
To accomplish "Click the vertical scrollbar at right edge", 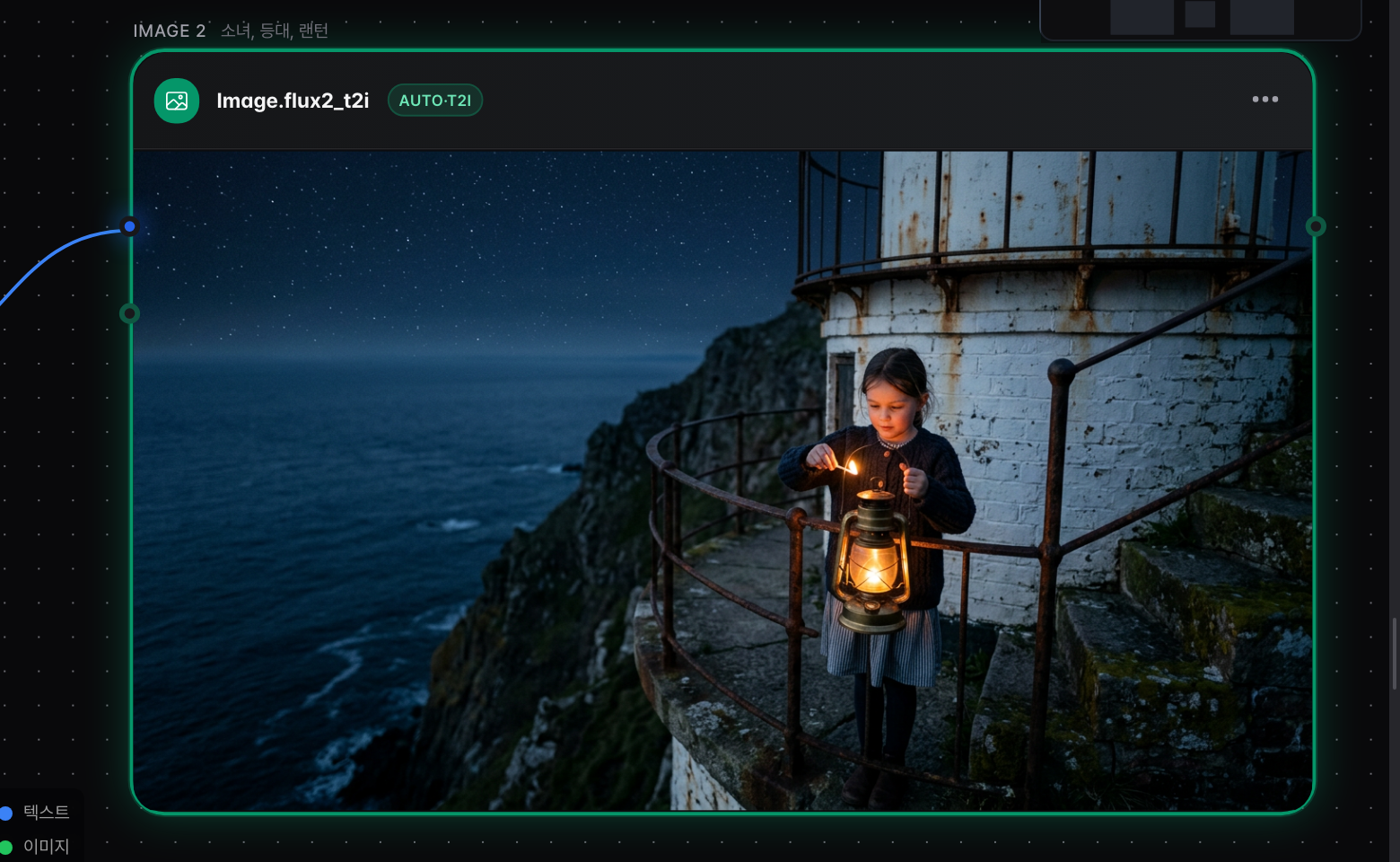I will (x=1395, y=654).
